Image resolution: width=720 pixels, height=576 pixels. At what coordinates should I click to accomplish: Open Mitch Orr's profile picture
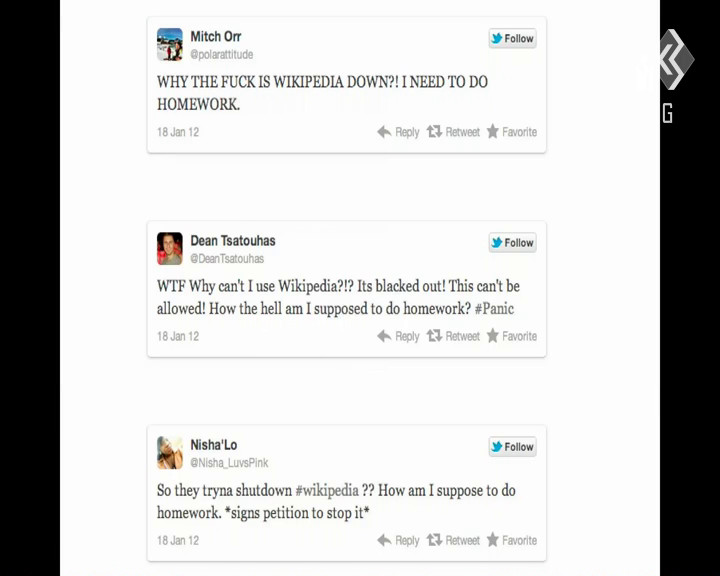(169, 45)
